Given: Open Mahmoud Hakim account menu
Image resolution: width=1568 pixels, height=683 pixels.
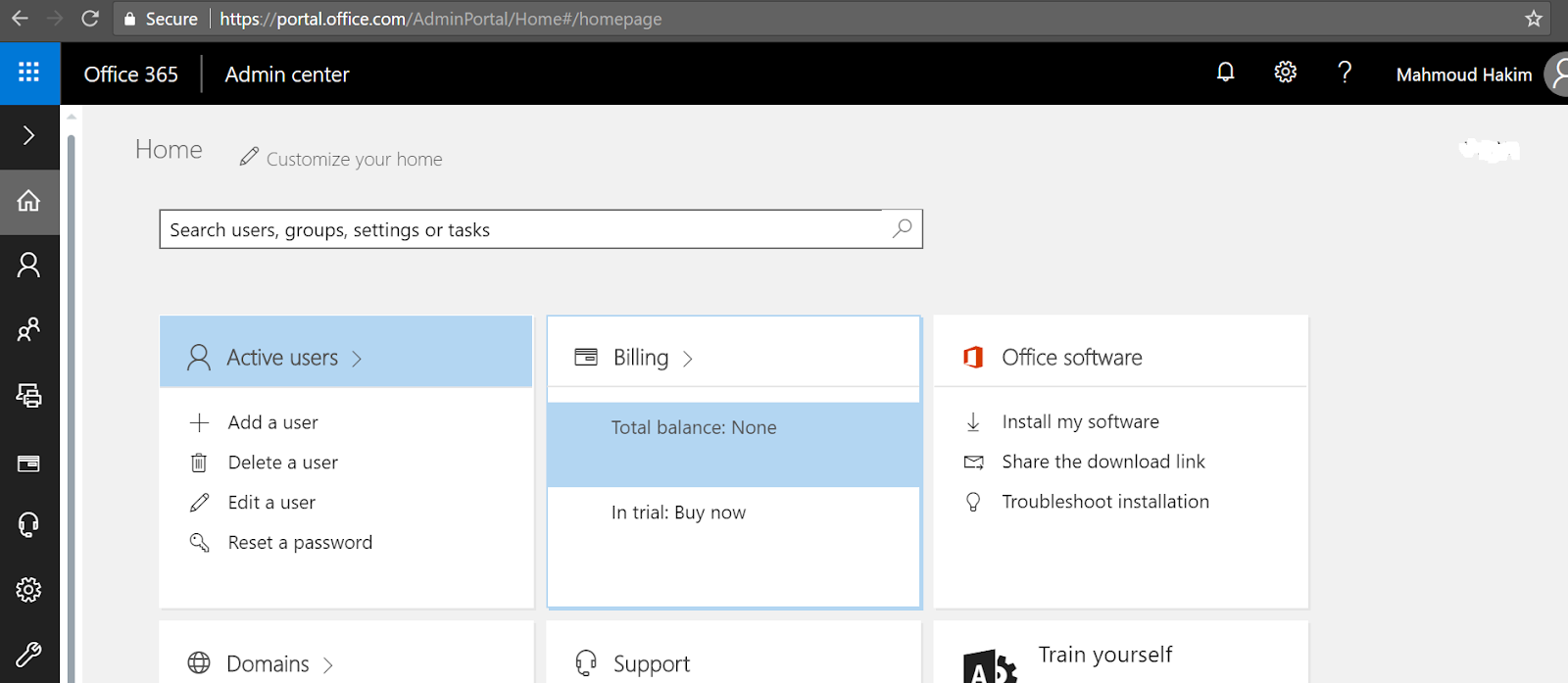Looking at the screenshot, I should click(1463, 74).
